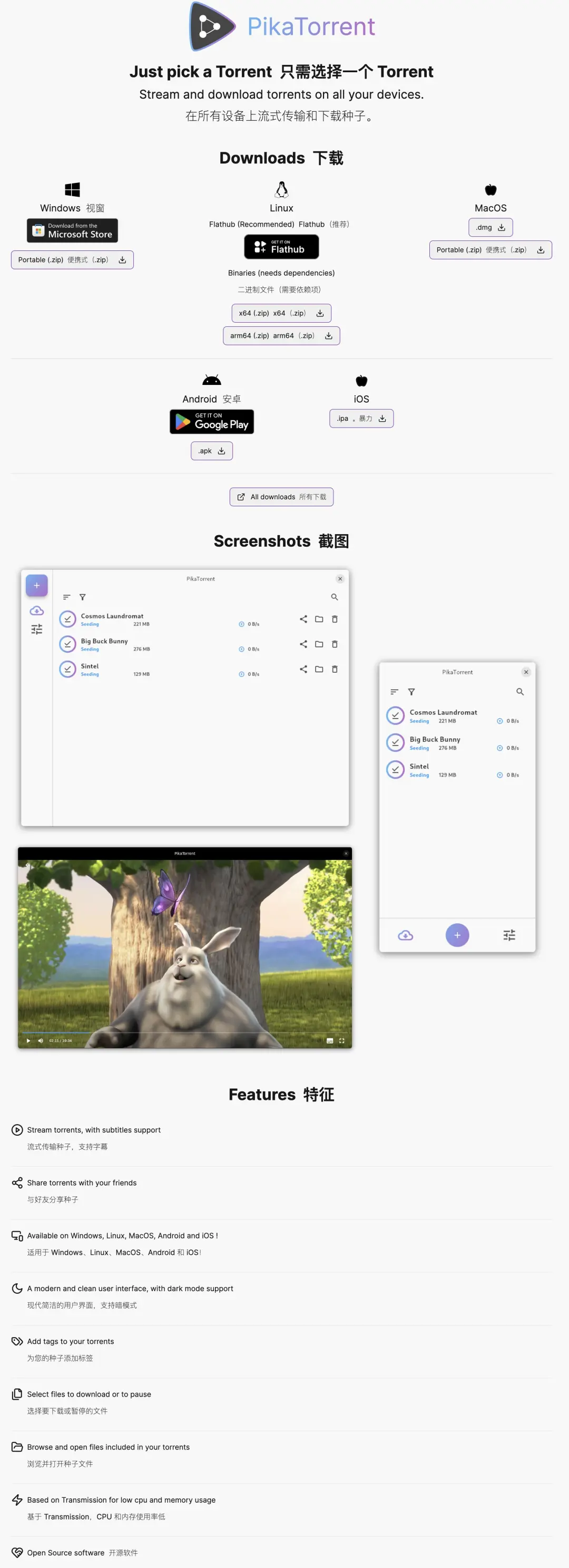Click trash icon for Sintel row
569x1568 pixels.
coord(335,669)
